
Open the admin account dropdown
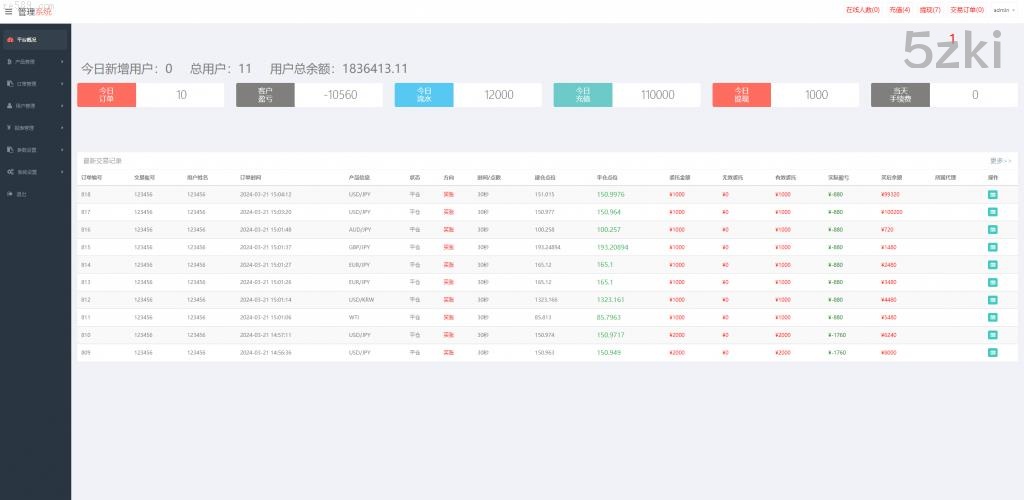click(1002, 10)
